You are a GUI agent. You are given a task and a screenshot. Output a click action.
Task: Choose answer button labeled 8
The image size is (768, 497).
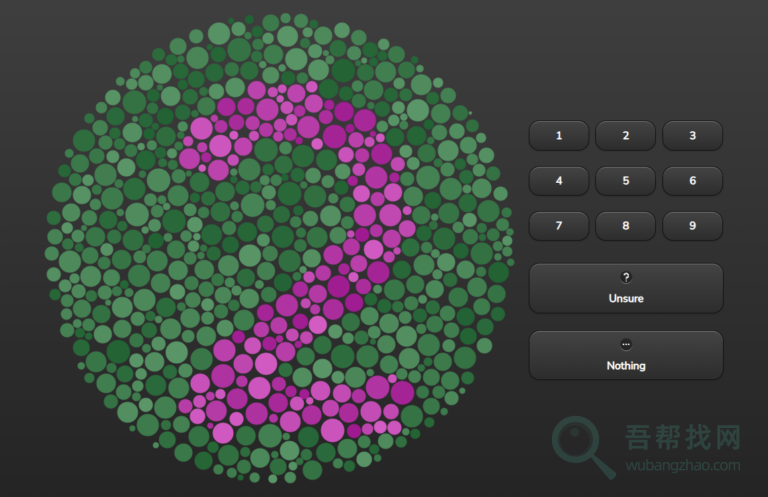(625, 226)
